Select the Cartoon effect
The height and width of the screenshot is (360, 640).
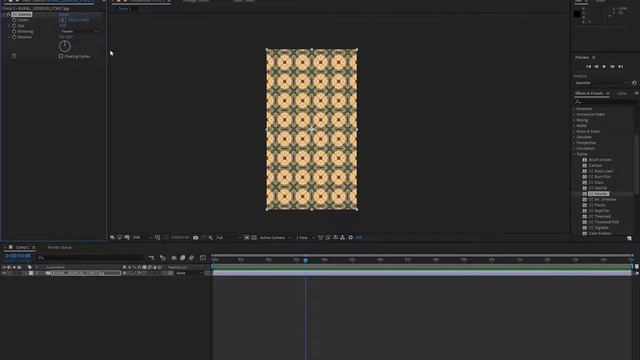[595, 165]
